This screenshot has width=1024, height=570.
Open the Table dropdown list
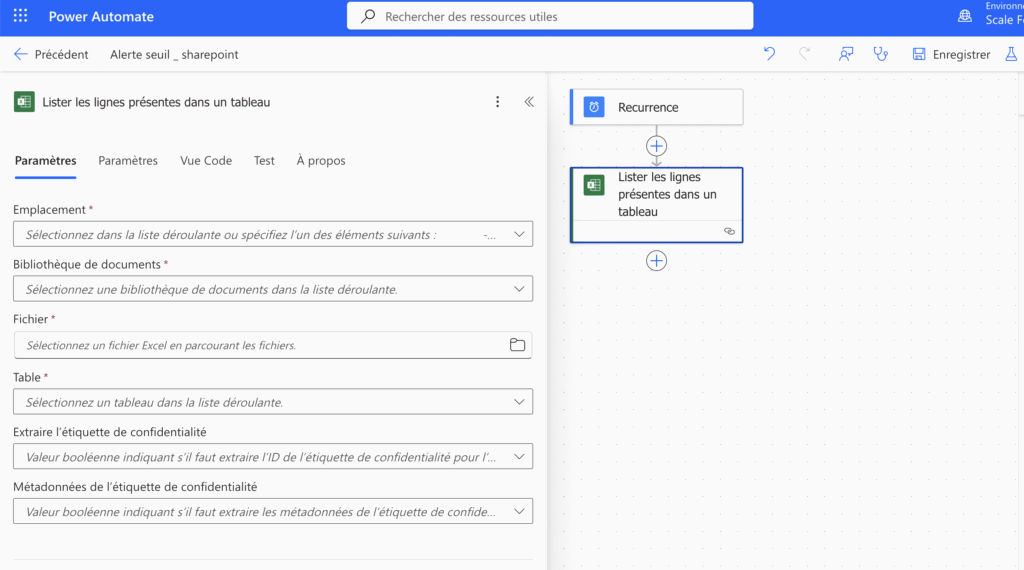pos(518,402)
